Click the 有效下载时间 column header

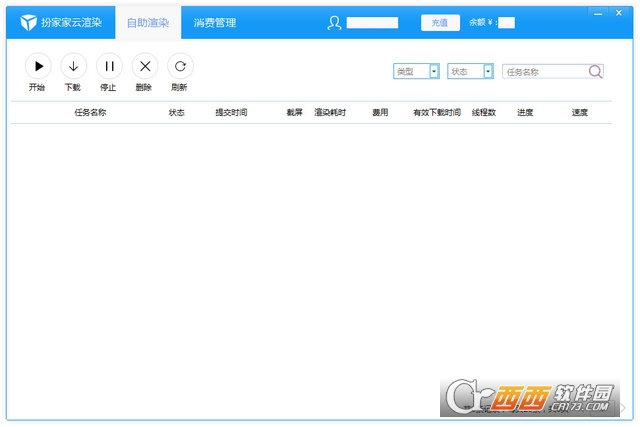coord(437,112)
